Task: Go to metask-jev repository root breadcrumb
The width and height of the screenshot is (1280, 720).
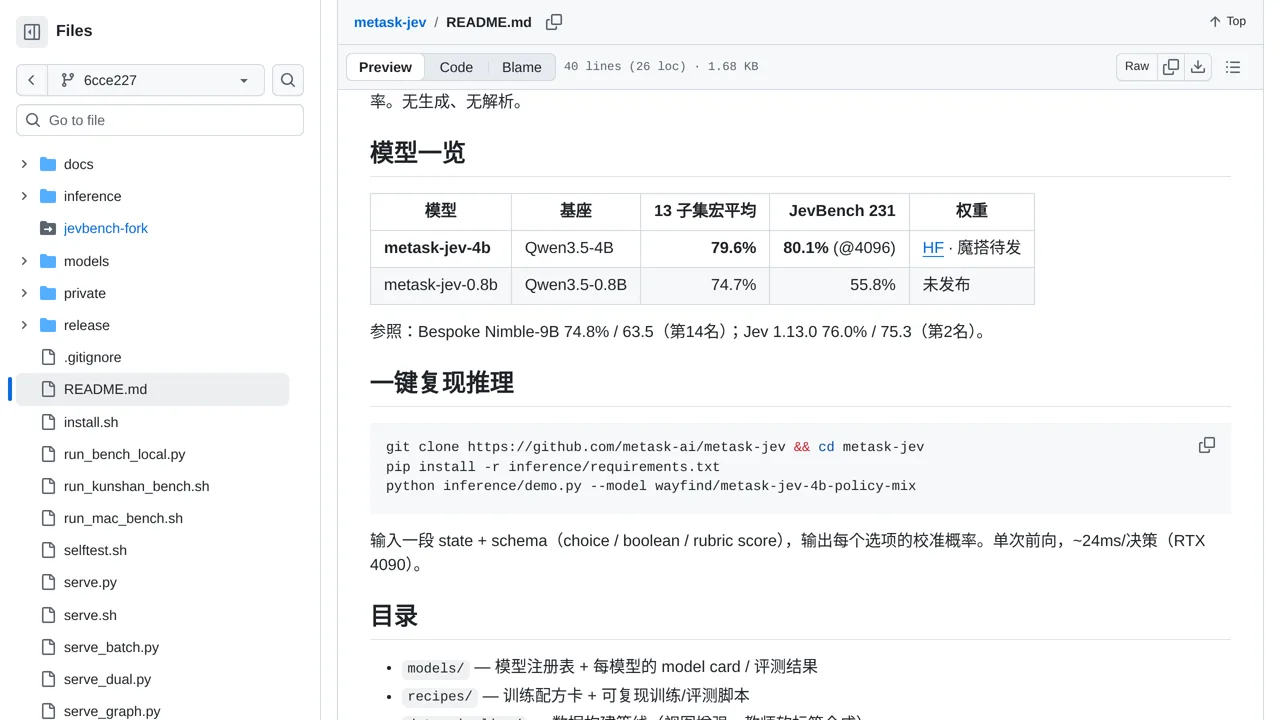Action: pyautogui.click(x=390, y=22)
